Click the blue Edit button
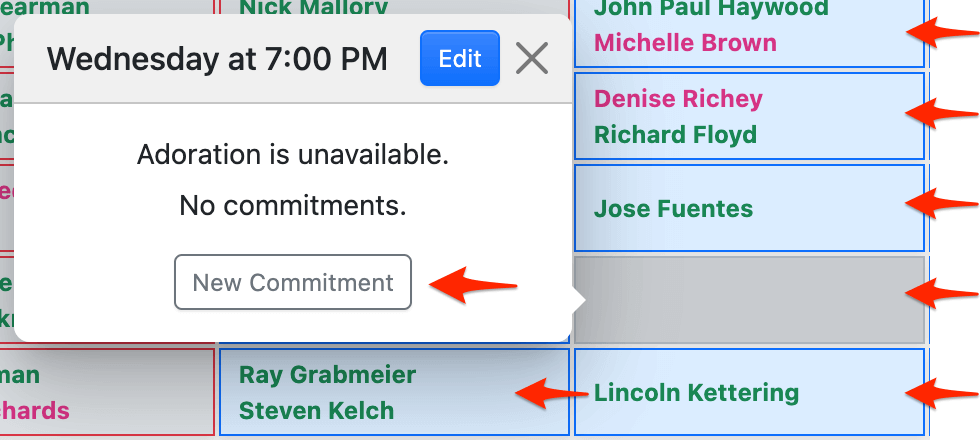Viewport: 980px width, 440px height. 460,58
